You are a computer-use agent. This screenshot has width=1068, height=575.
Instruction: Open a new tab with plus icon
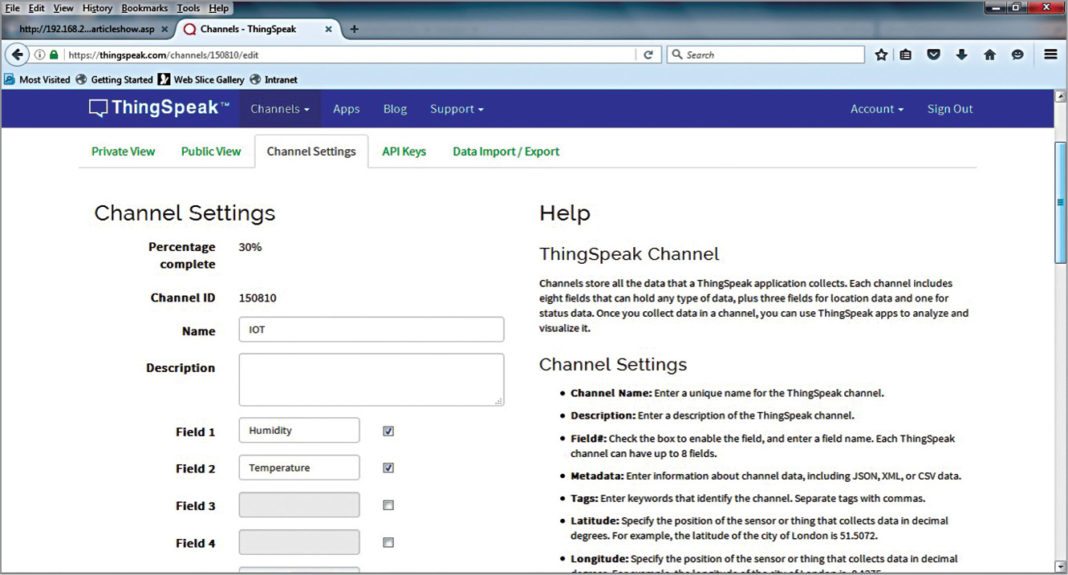(x=354, y=29)
